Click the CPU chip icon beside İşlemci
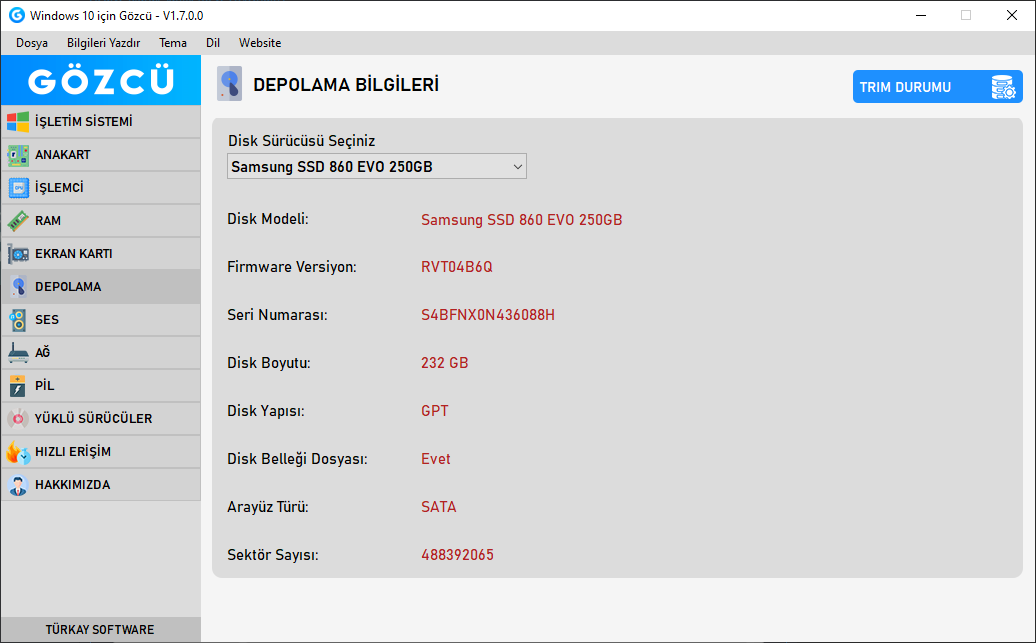 (x=18, y=188)
